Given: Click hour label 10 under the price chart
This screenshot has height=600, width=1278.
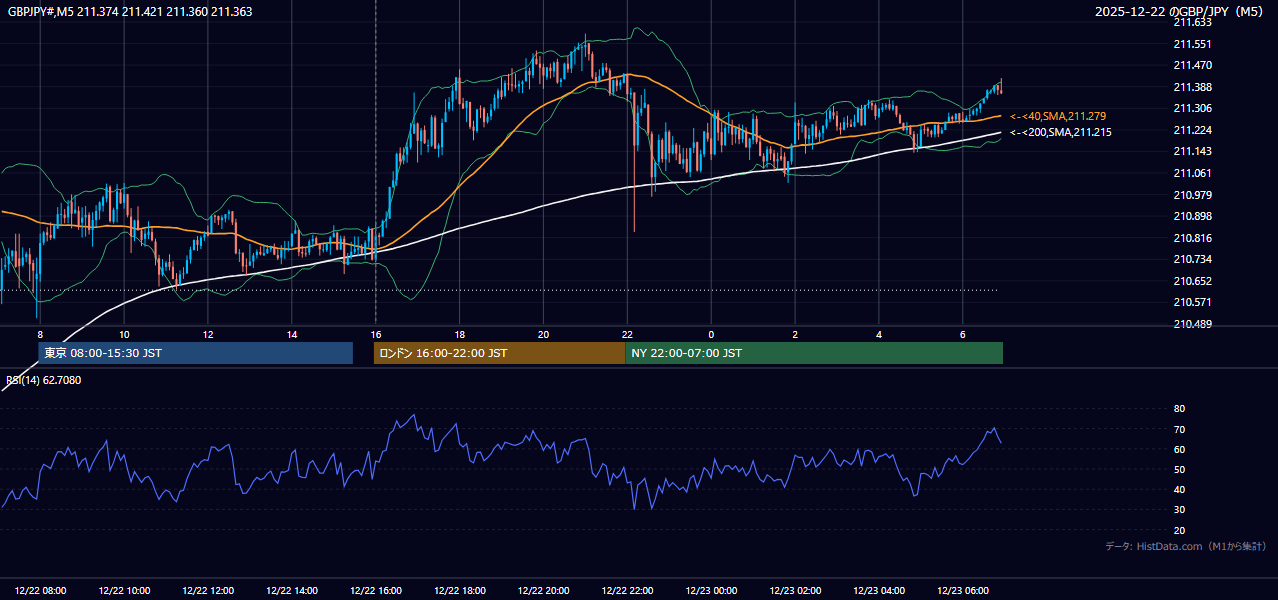Looking at the screenshot, I should pos(124,334).
